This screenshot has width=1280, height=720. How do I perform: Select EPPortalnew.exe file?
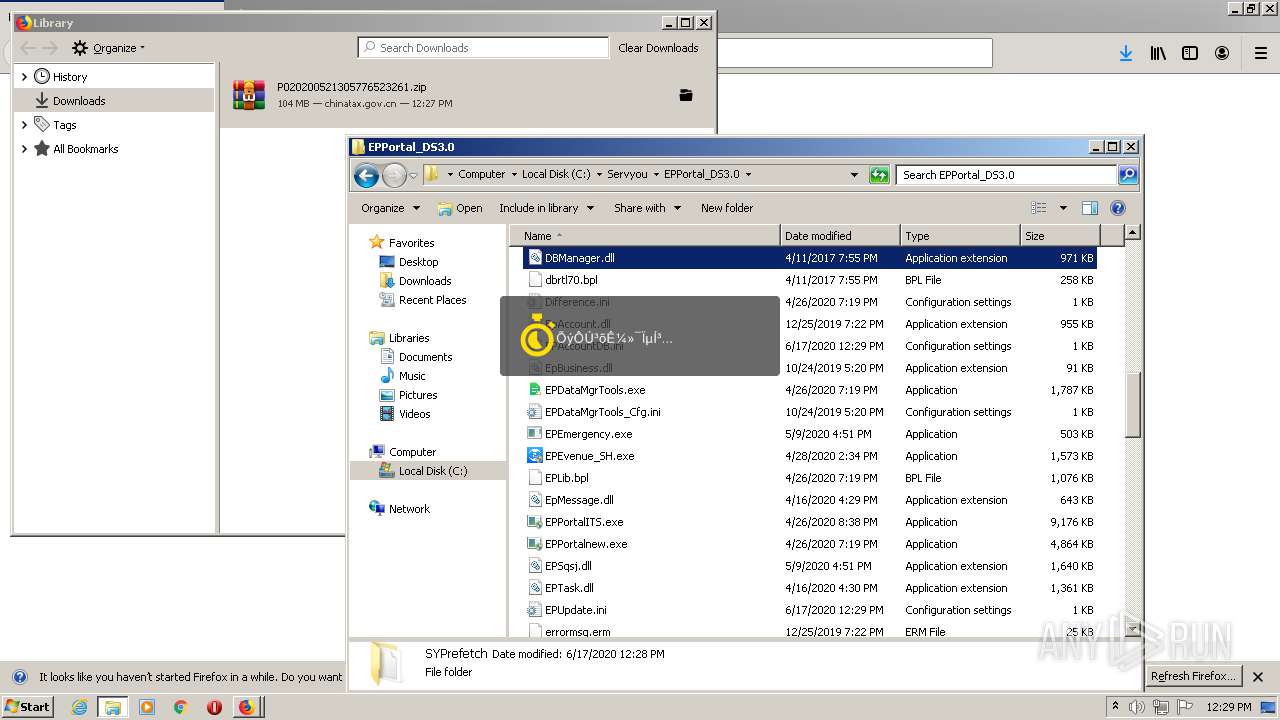pyautogui.click(x=810, y=544)
